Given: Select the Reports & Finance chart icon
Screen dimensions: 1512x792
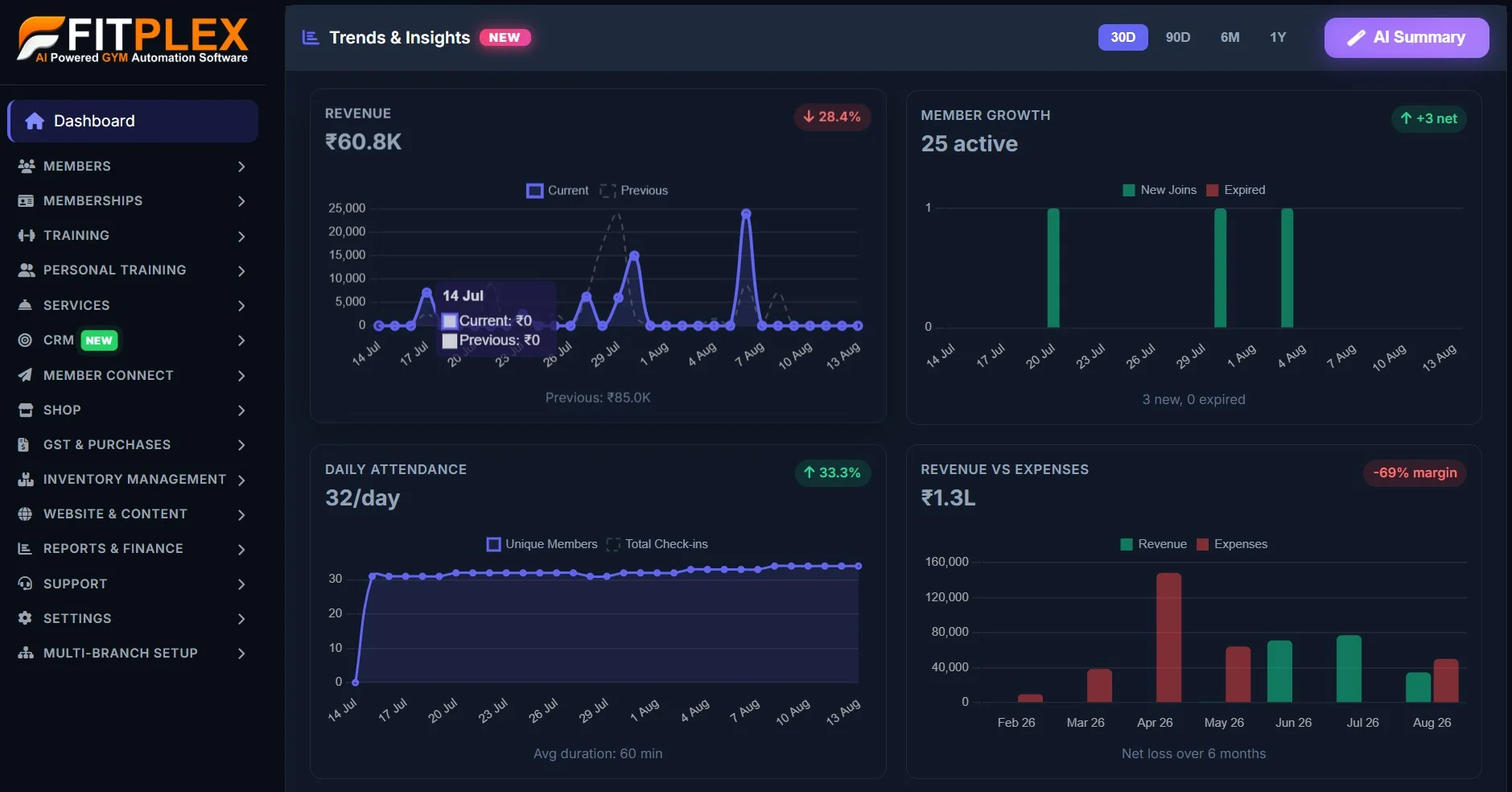Looking at the screenshot, I should (26, 548).
